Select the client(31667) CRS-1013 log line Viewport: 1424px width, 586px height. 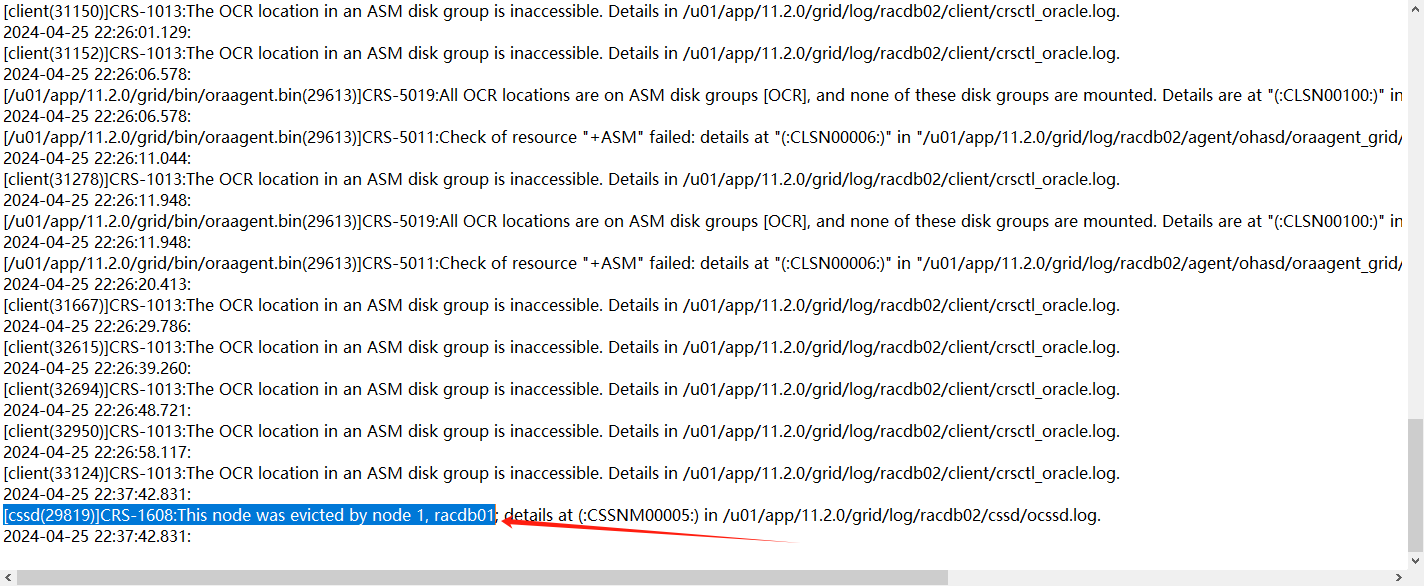click(x=561, y=305)
